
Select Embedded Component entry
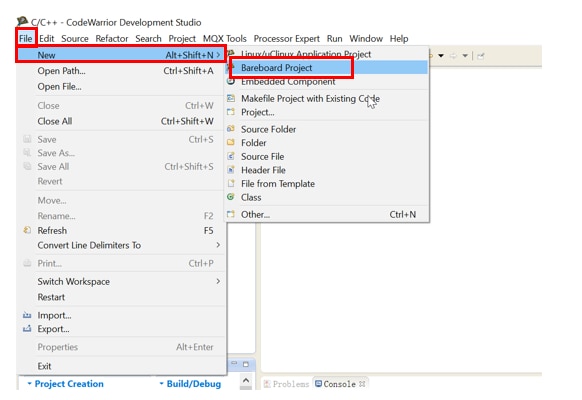327,82
